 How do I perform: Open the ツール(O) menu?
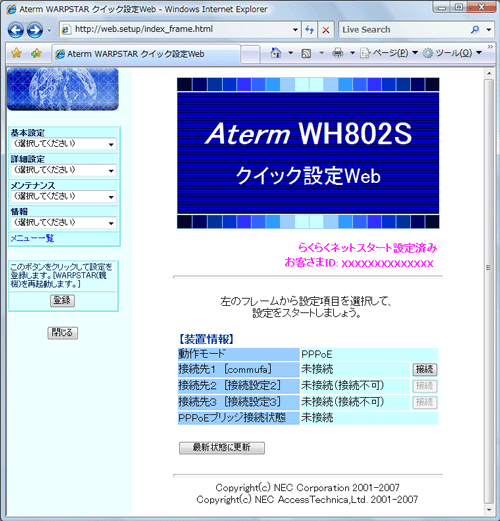(x=452, y=53)
